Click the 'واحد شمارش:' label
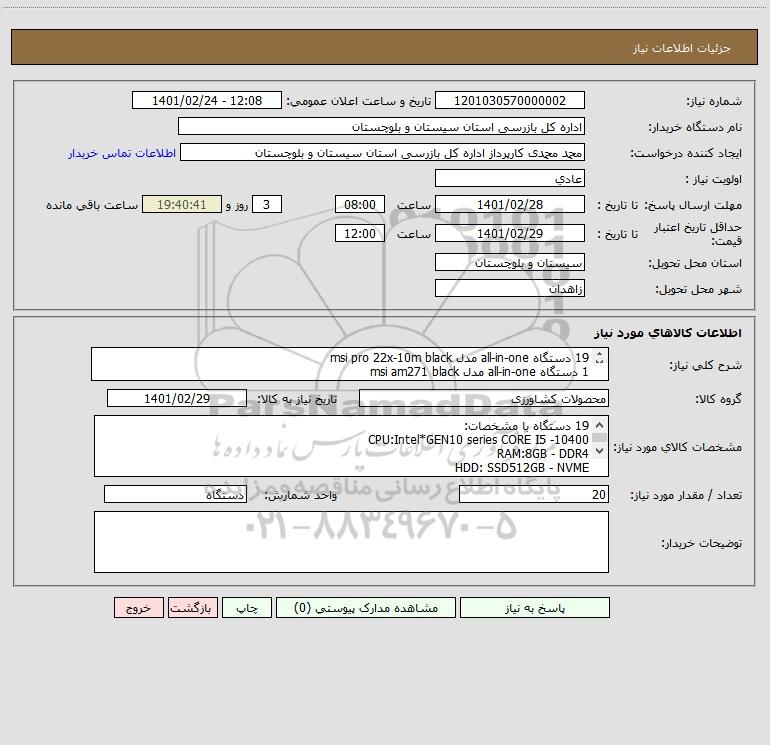Viewport: 770px width, 745px height. pos(301,495)
